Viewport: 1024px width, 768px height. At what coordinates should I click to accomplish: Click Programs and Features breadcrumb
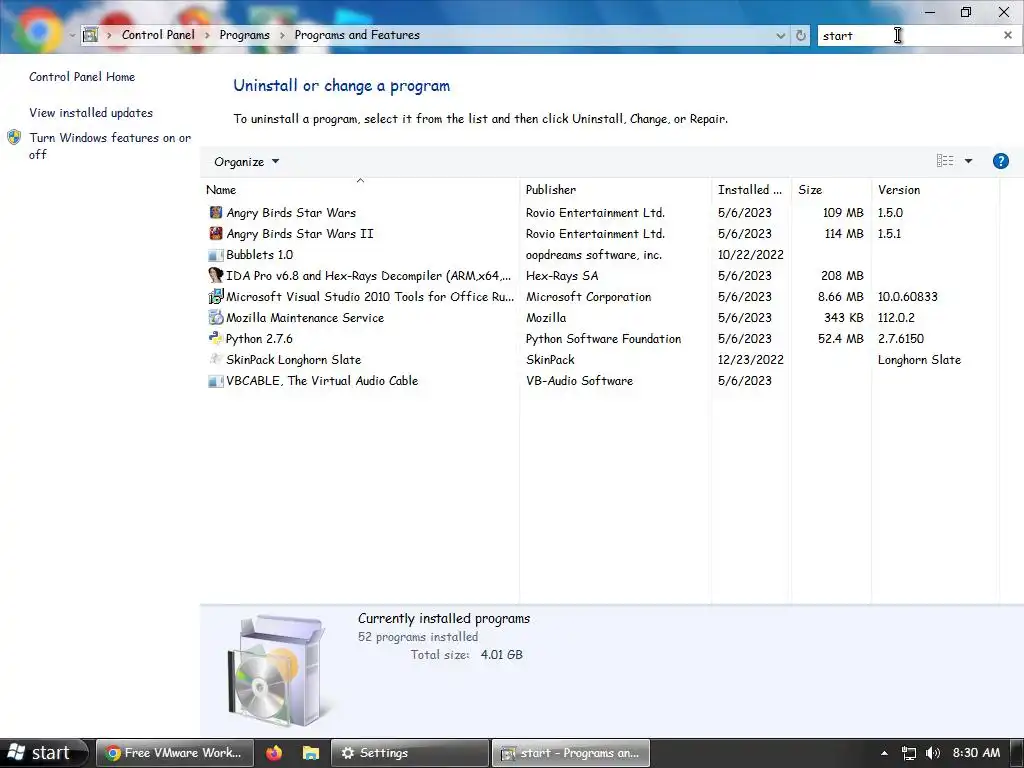click(357, 35)
